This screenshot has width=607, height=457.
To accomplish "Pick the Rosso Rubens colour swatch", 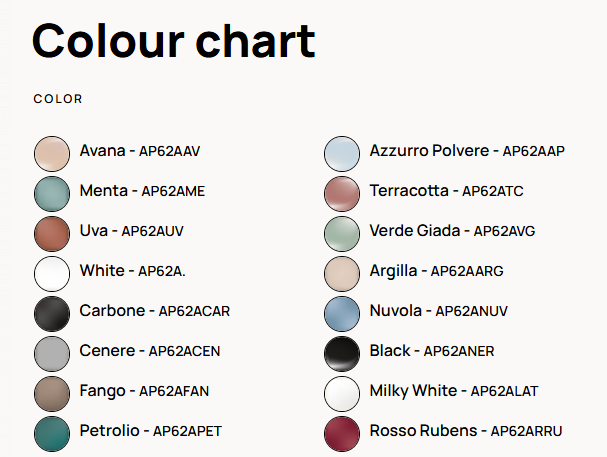I will point(342,433).
